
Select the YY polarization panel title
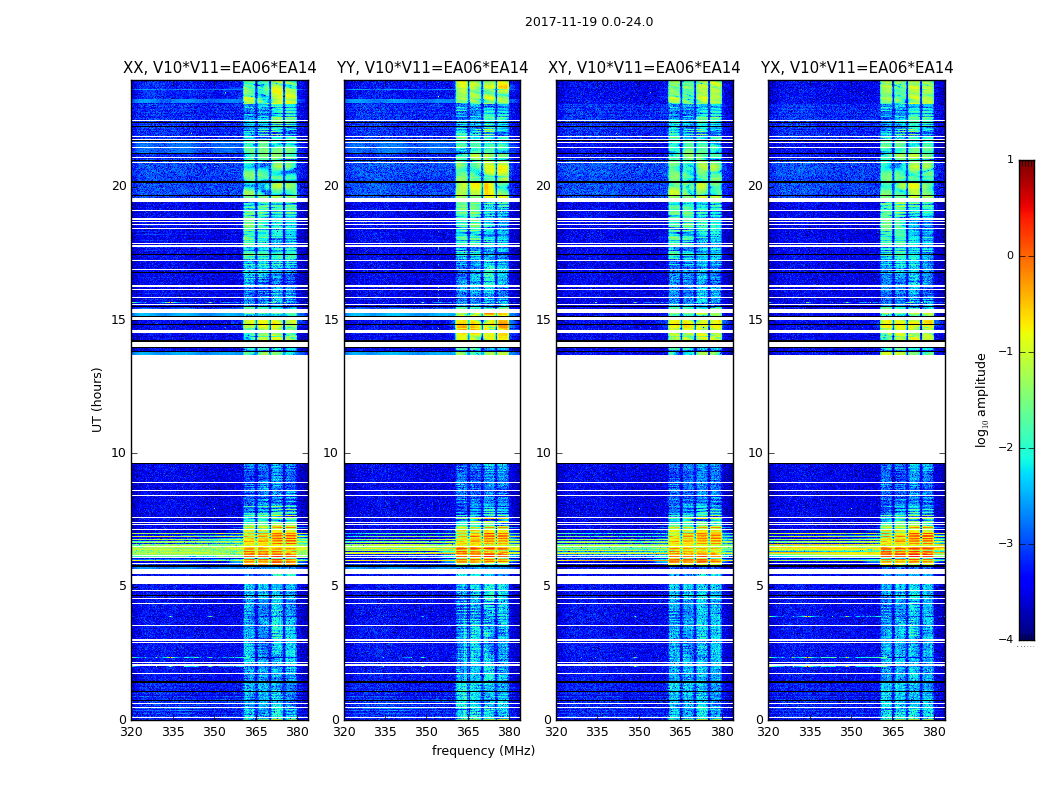point(432,68)
